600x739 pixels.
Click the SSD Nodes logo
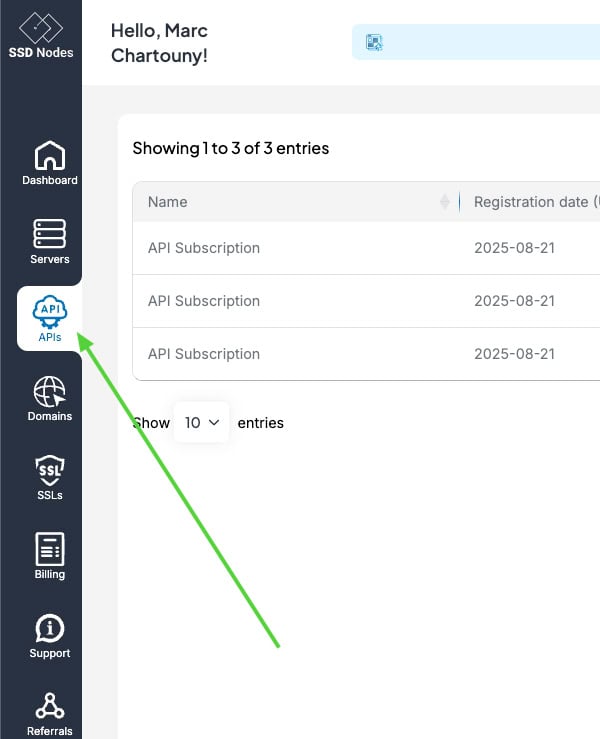pos(41,34)
